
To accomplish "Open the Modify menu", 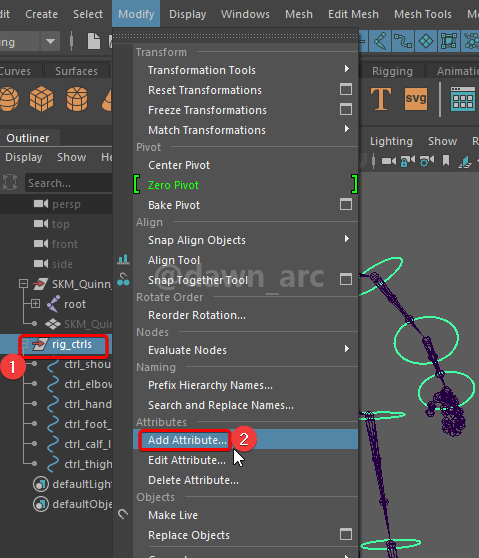I will pyautogui.click(x=136, y=14).
